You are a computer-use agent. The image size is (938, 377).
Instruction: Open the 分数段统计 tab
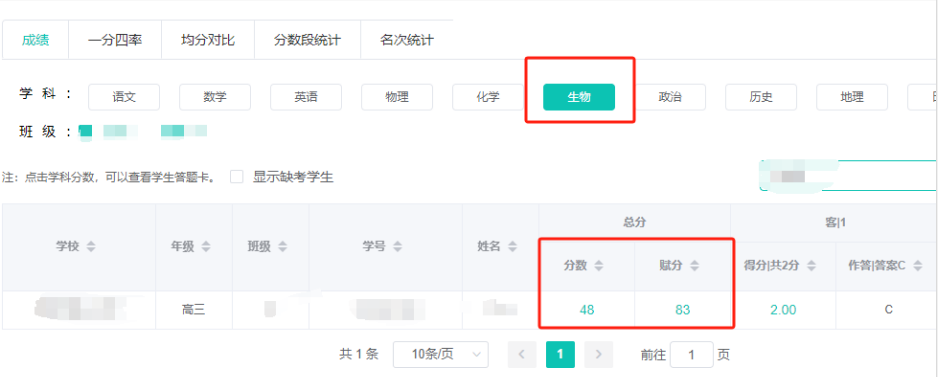tap(307, 41)
